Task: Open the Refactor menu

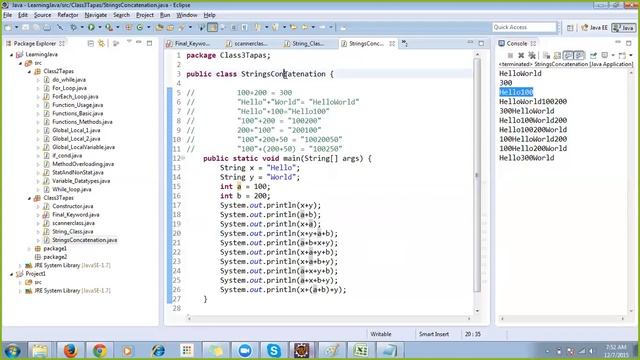Action: [68, 15]
